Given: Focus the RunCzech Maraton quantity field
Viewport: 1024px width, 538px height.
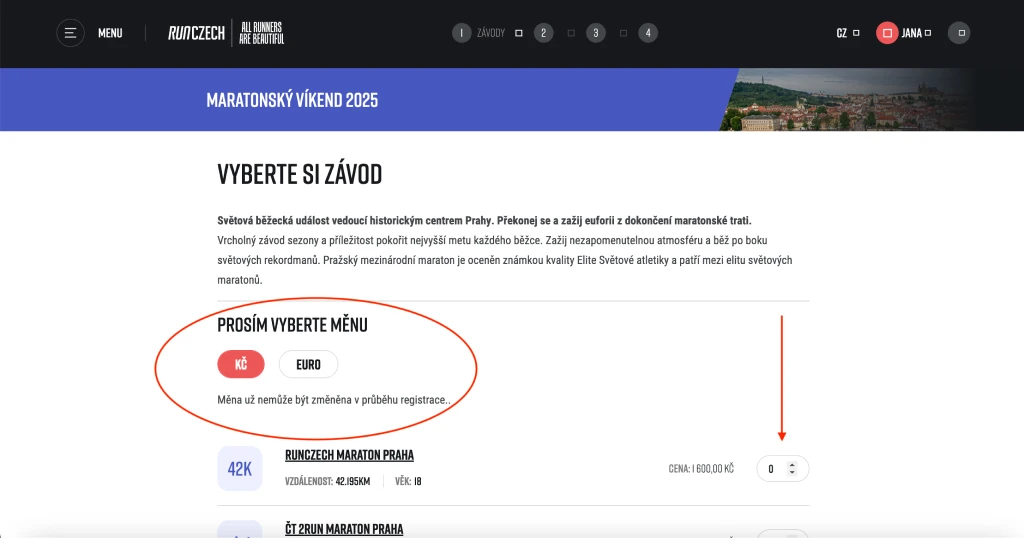Looking at the screenshot, I should 782,469.
